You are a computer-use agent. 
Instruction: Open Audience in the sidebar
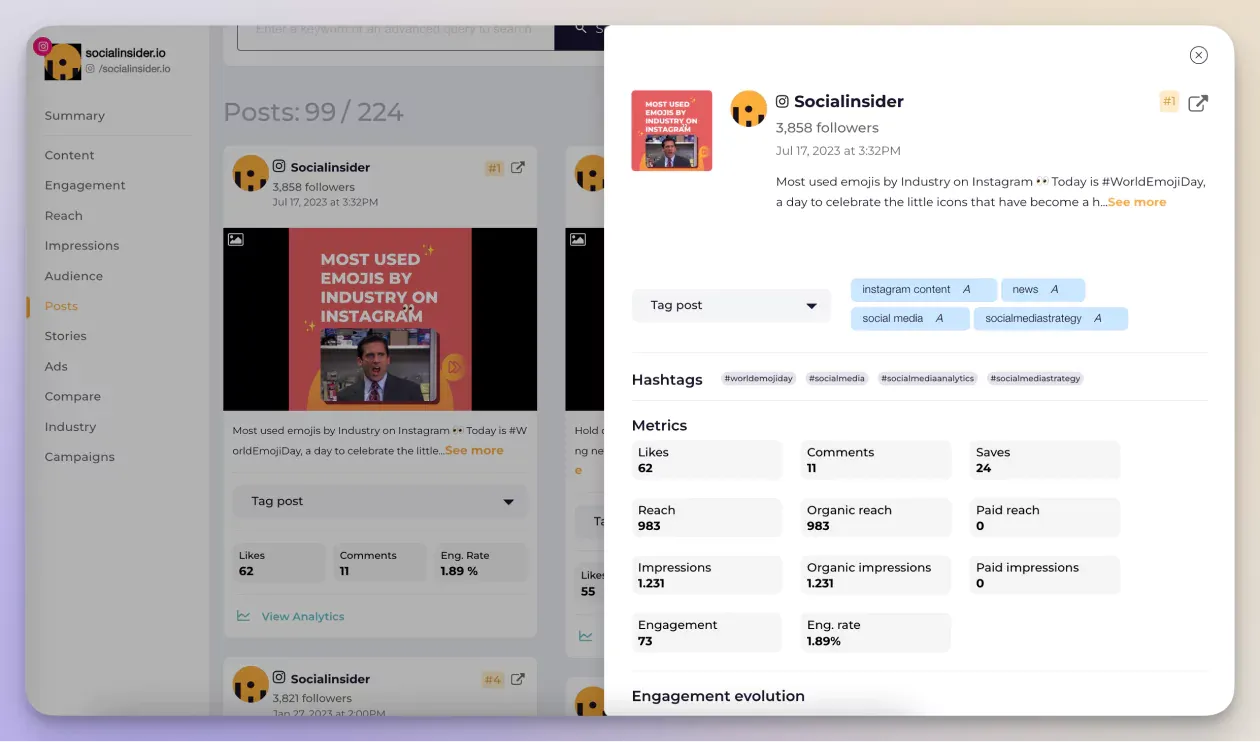(x=73, y=276)
